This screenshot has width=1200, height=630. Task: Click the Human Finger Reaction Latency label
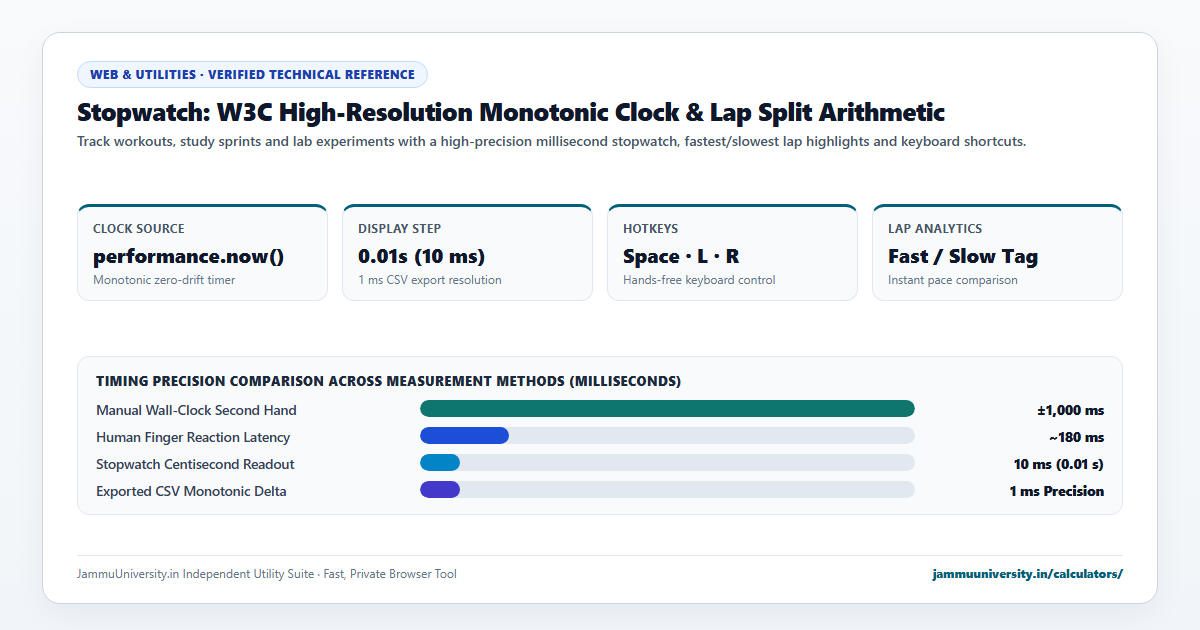[193, 437]
